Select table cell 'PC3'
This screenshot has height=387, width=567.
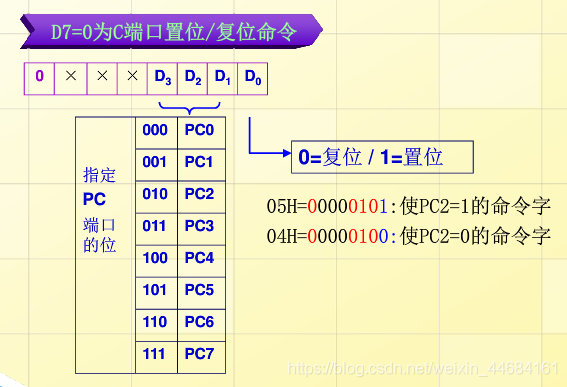click(x=201, y=229)
